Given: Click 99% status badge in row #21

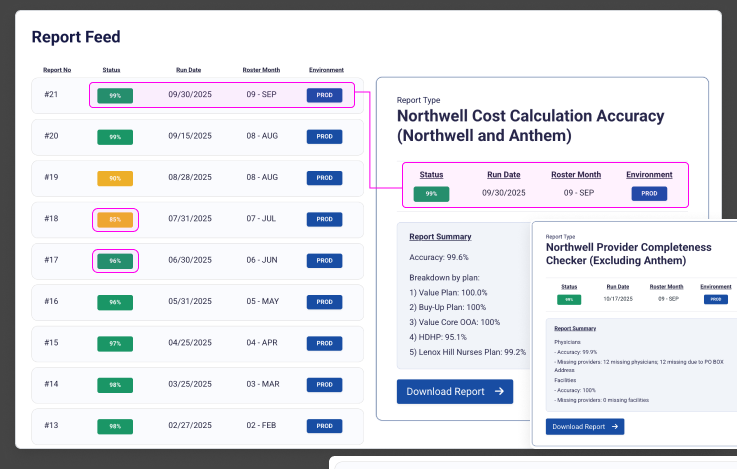Looking at the screenshot, I should click(115, 95).
